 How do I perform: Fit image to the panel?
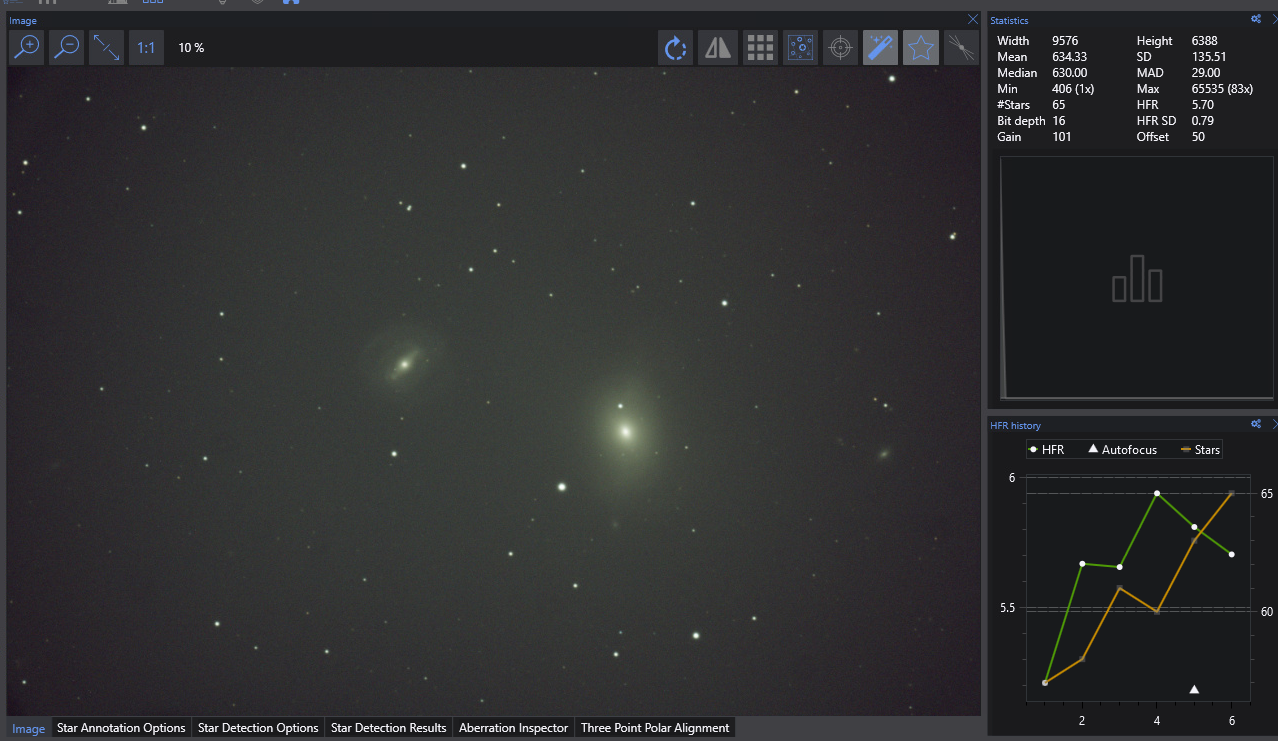tap(107, 47)
